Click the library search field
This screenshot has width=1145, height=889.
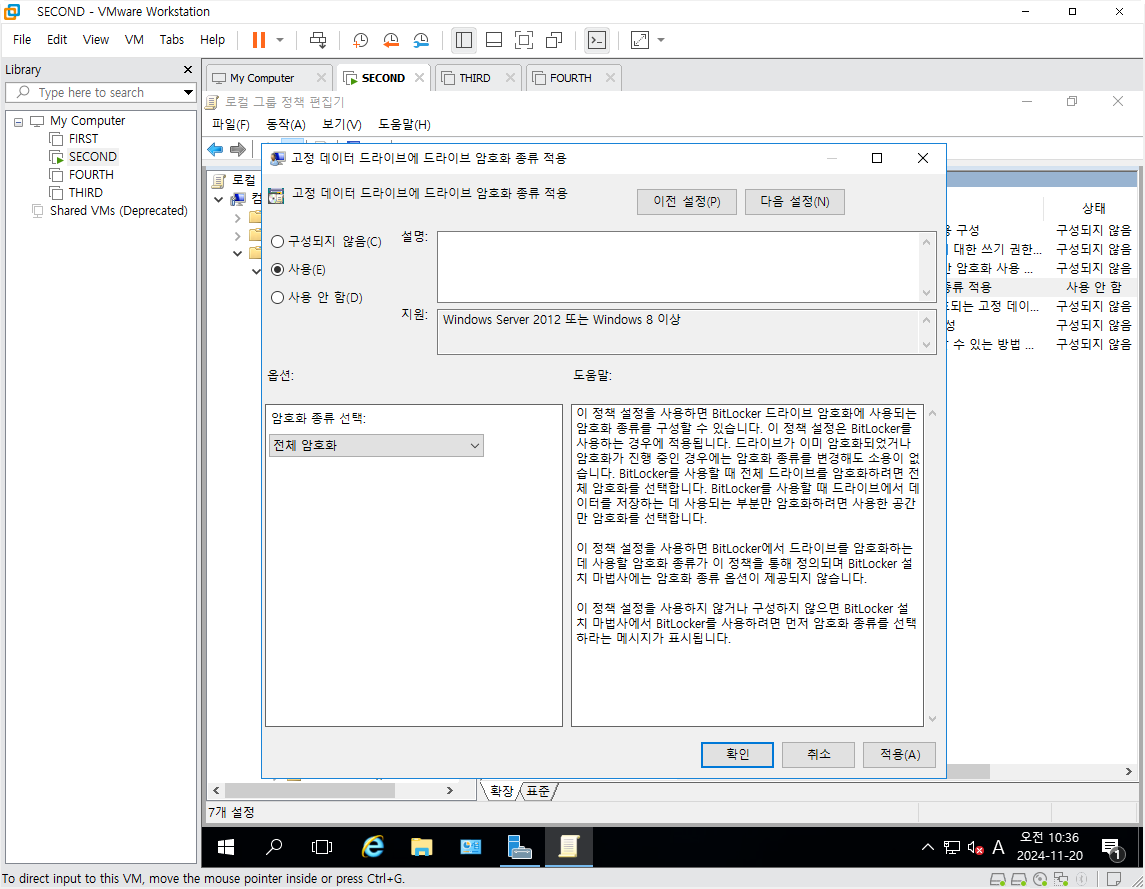click(x=100, y=93)
